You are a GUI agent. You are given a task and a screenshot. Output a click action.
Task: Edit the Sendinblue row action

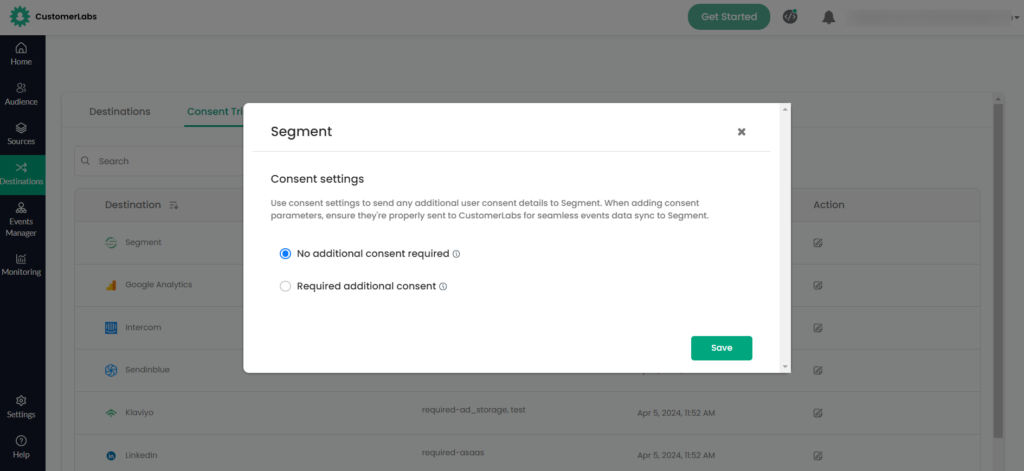pos(818,370)
